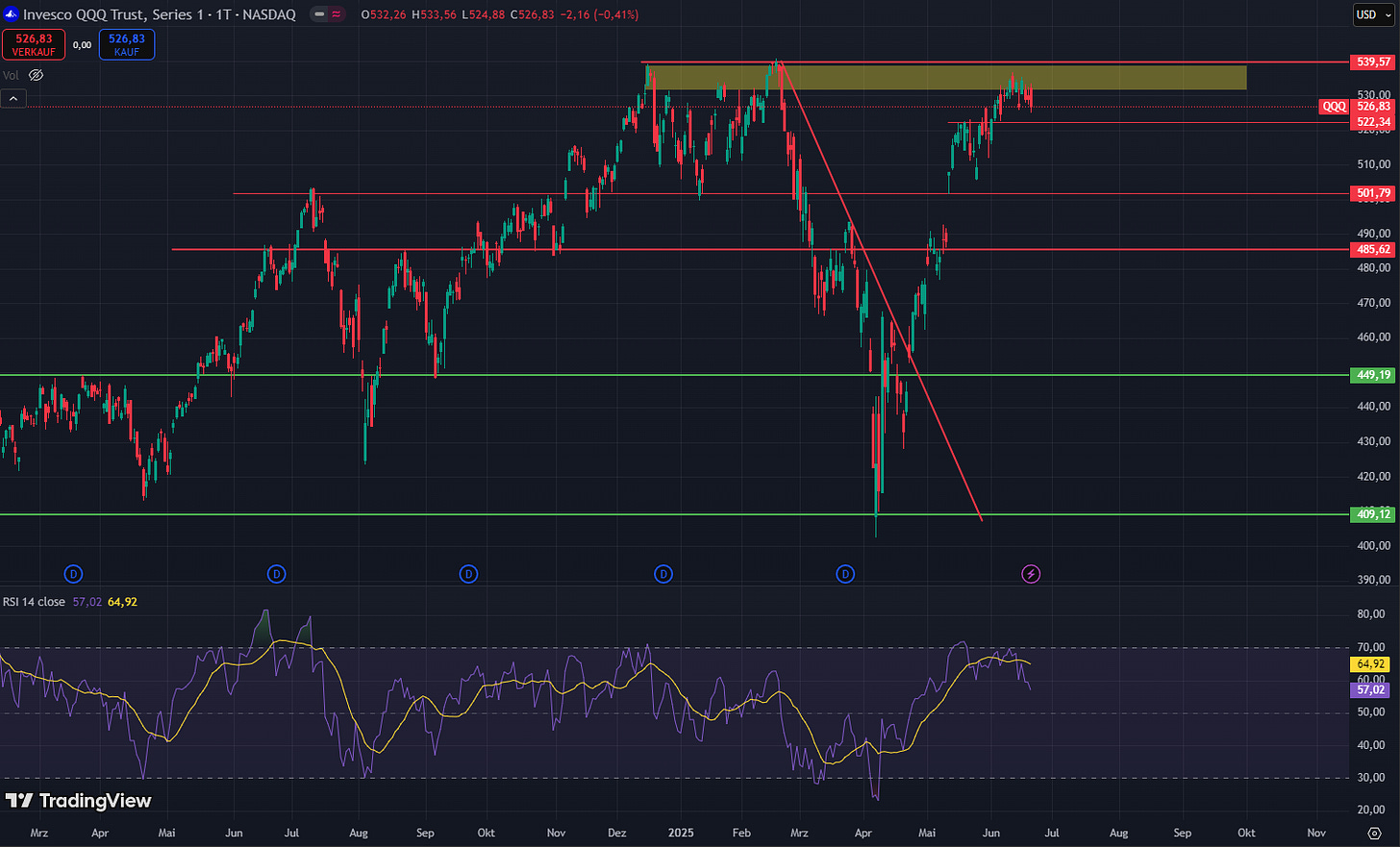
Task: Click the Dez label on time axis
Action: click(x=618, y=833)
